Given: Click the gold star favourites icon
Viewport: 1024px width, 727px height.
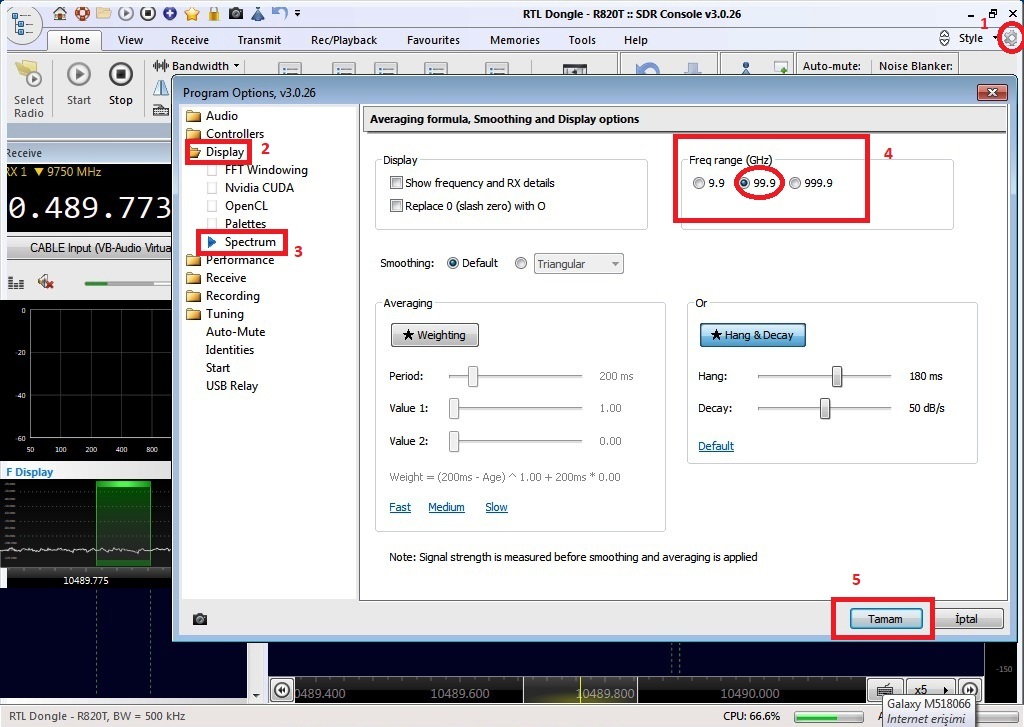Looking at the screenshot, I should coord(191,13).
